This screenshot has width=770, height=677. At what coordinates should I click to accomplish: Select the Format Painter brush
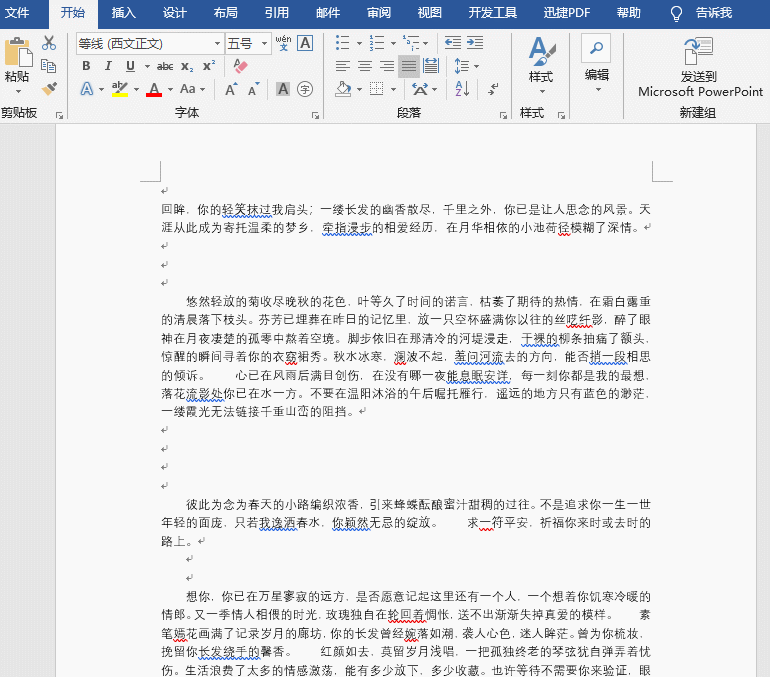pyautogui.click(x=49, y=89)
